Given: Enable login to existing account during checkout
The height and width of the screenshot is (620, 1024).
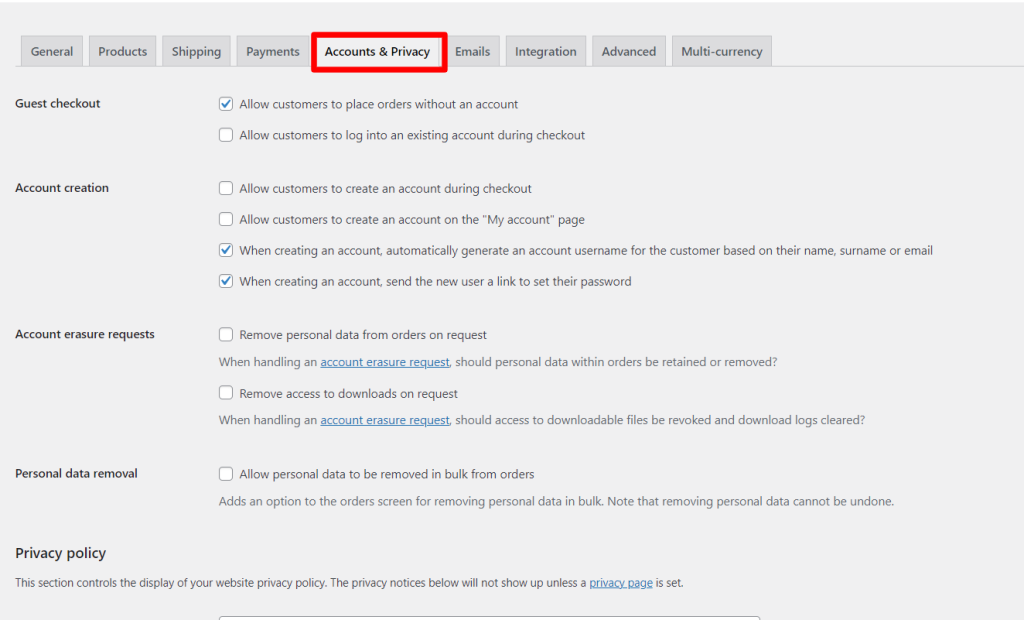Looking at the screenshot, I should click(x=226, y=135).
